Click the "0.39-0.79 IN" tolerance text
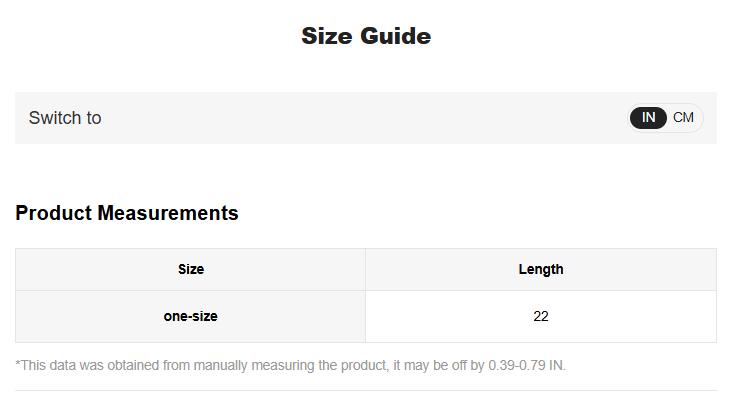 526,365
